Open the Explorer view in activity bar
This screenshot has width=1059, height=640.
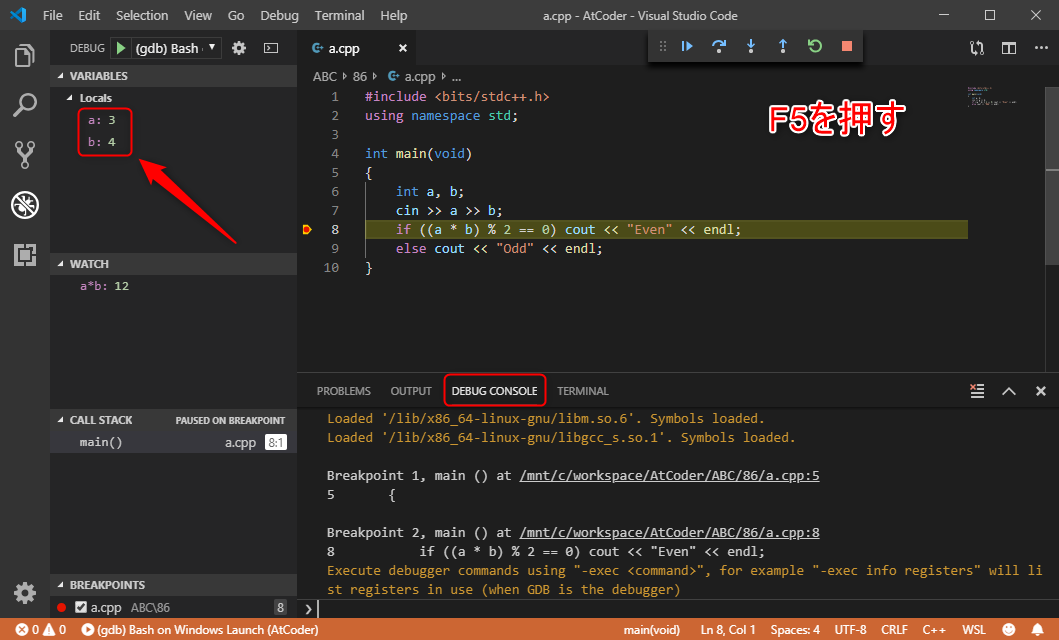click(x=24, y=55)
